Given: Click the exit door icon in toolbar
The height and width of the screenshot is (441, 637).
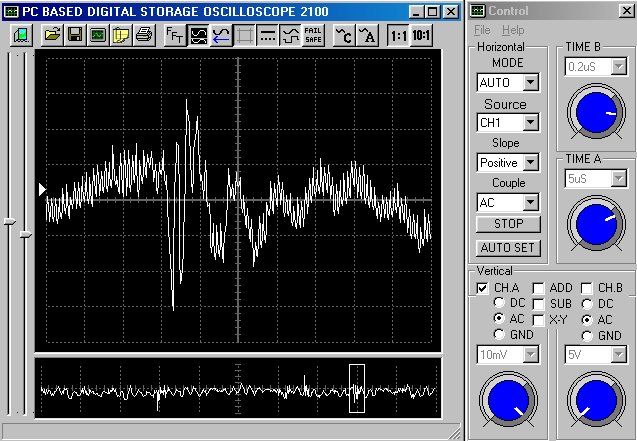Looking at the screenshot, I should coord(21,35).
